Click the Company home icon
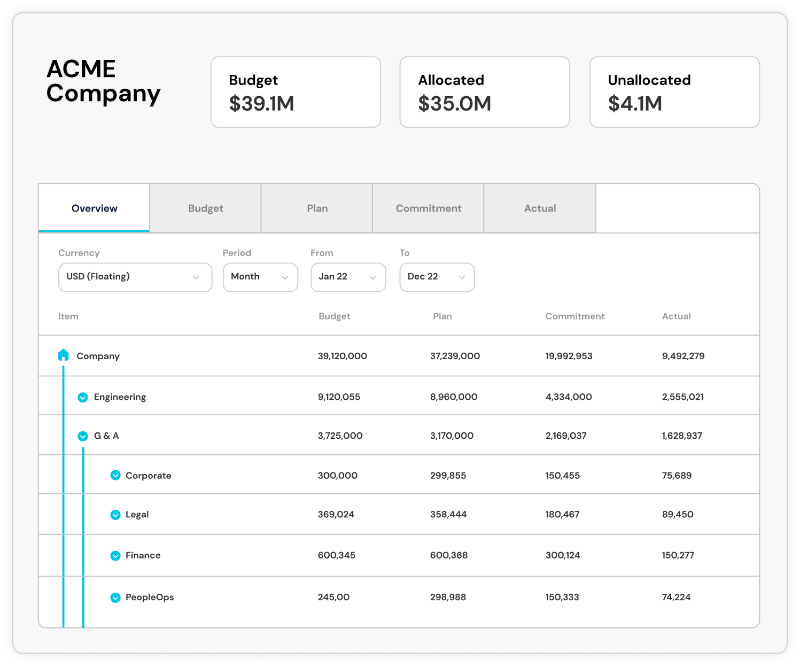Image resolution: width=800 pixels, height=667 pixels. (x=63, y=355)
